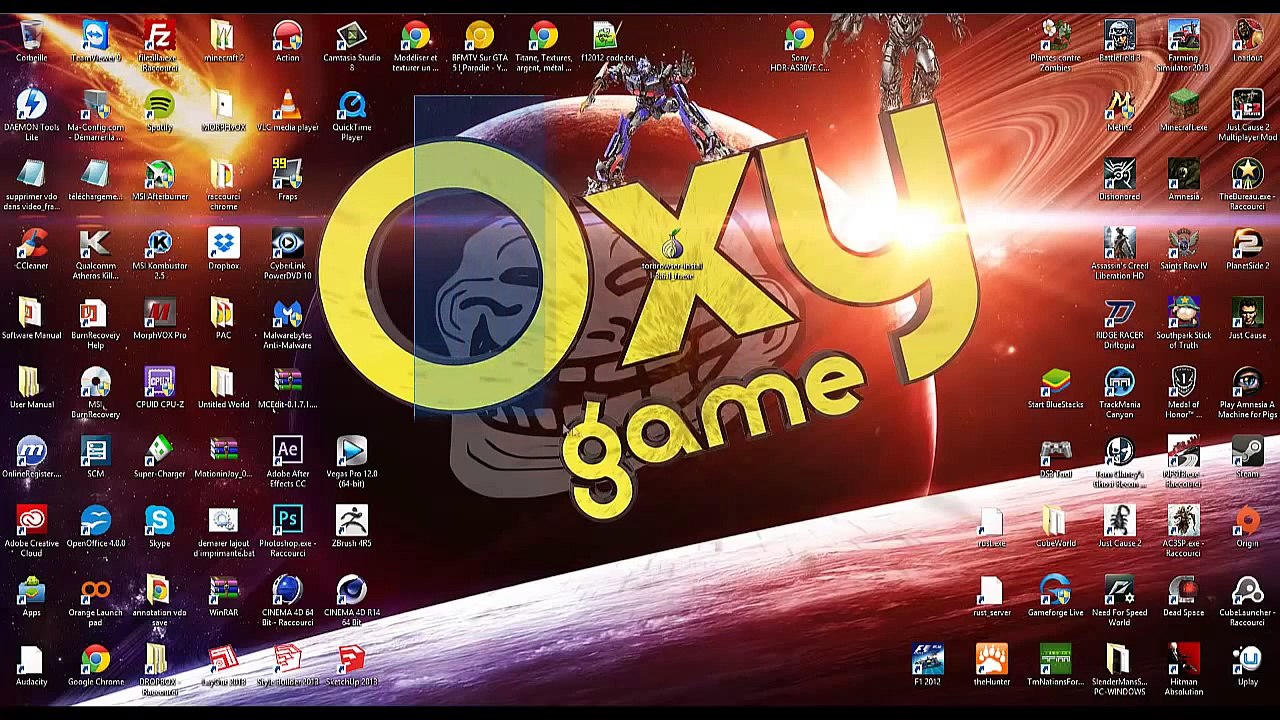Launch the Origin client icon

(1247, 521)
